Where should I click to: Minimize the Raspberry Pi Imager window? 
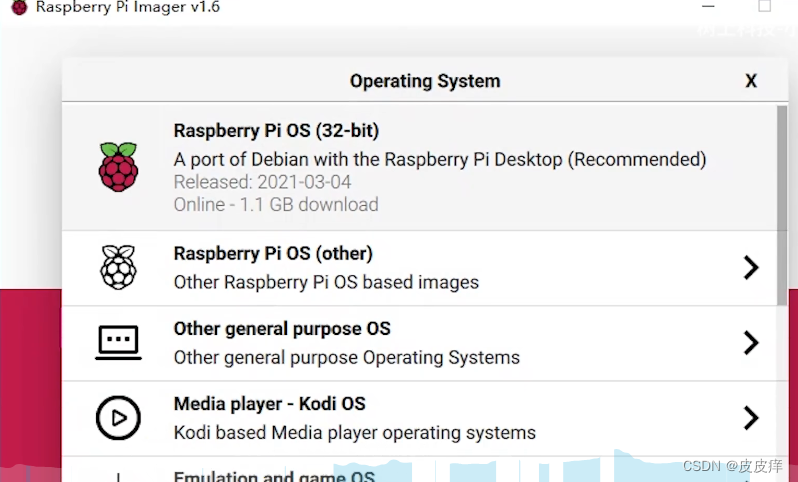pos(708,6)
